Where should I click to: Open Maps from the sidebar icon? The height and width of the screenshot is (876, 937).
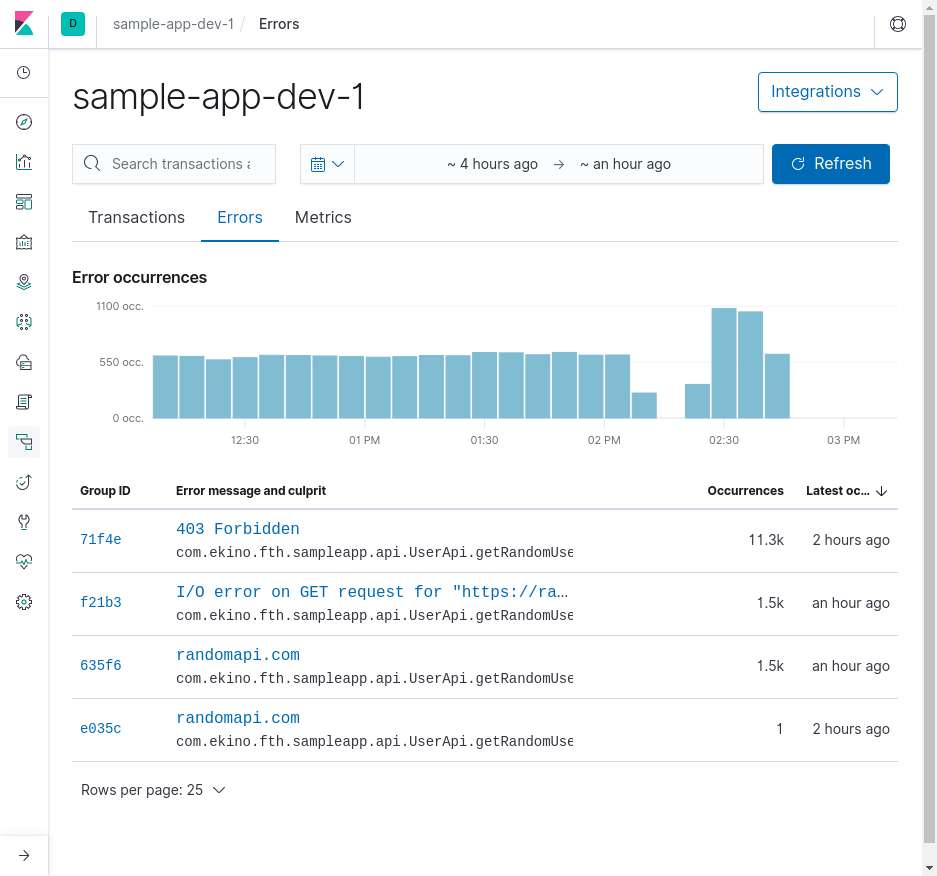(24, 282)
